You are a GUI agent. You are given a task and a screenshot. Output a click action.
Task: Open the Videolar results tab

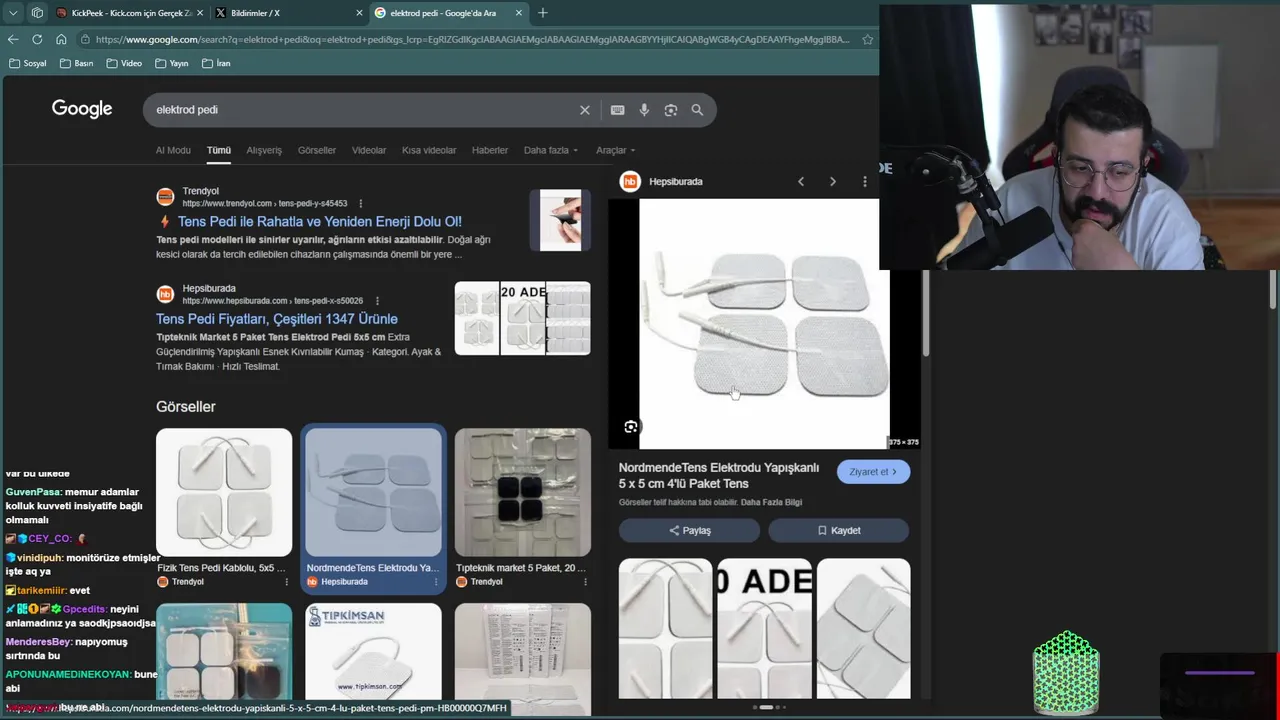click(x=369, y=150)
